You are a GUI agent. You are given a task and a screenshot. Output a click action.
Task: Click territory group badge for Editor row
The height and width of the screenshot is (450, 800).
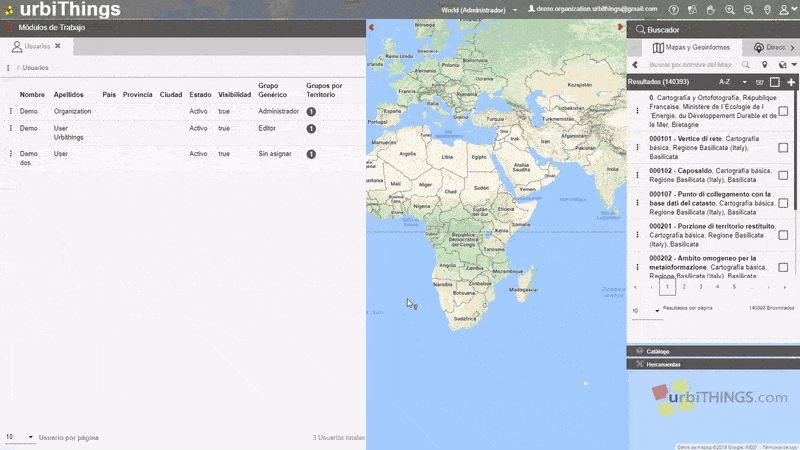(311, 129)
